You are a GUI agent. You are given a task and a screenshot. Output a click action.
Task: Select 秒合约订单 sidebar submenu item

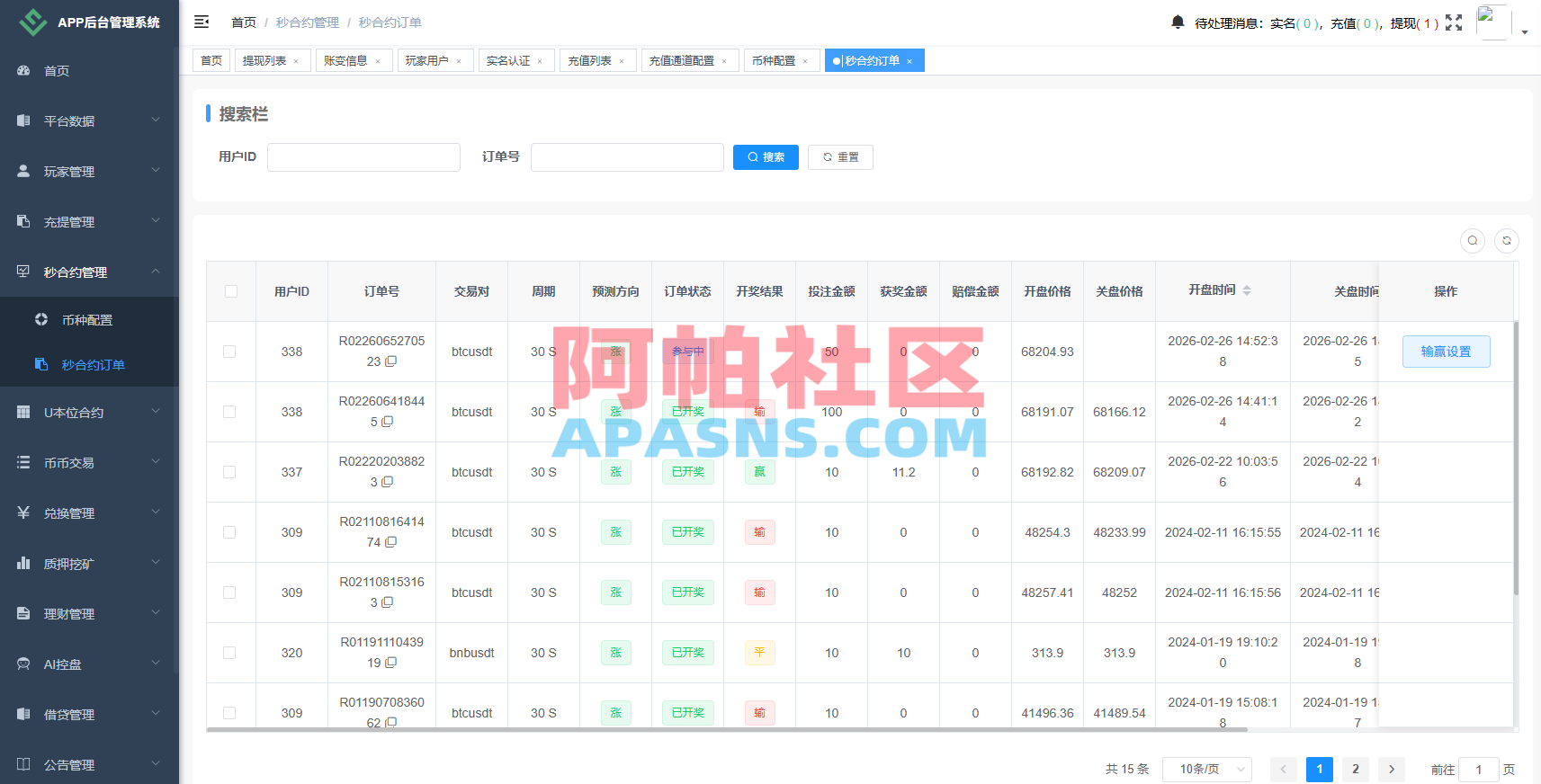pos(89,364)
